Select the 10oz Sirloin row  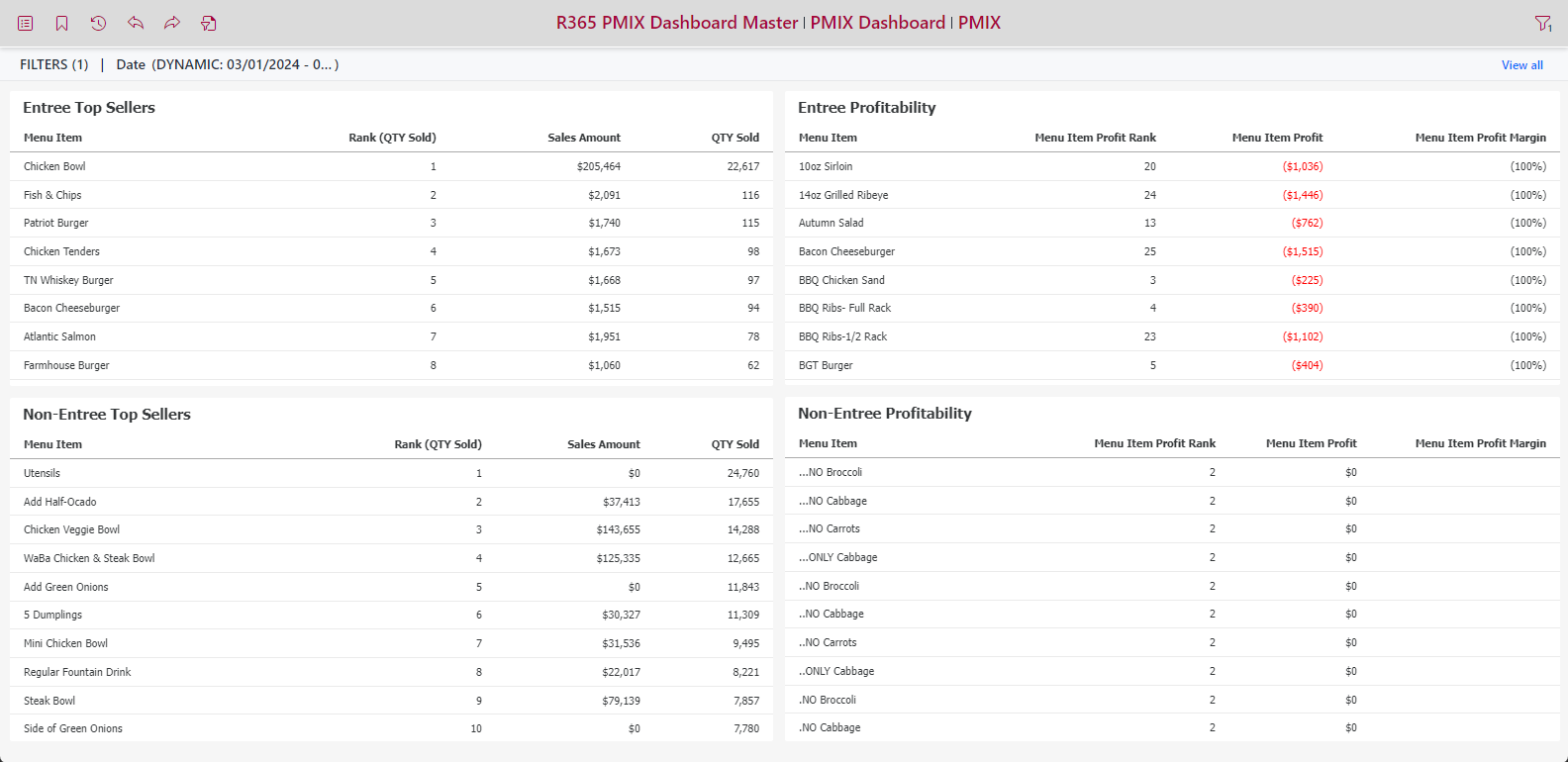[1172, 166]
